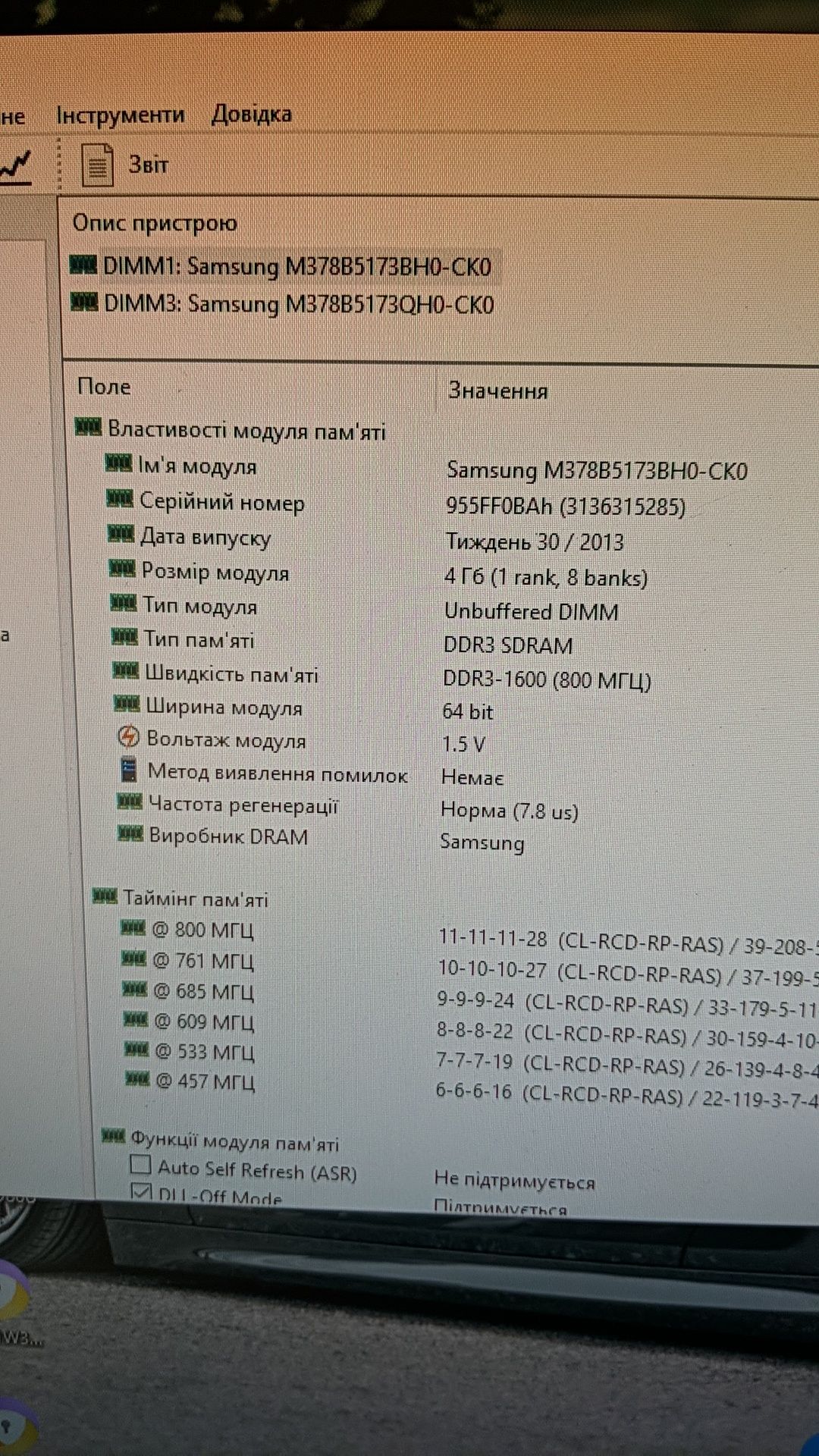819x1456 pixels.
Task: Click the DIMM1 memory chip icon
Action: pos(83,265)
